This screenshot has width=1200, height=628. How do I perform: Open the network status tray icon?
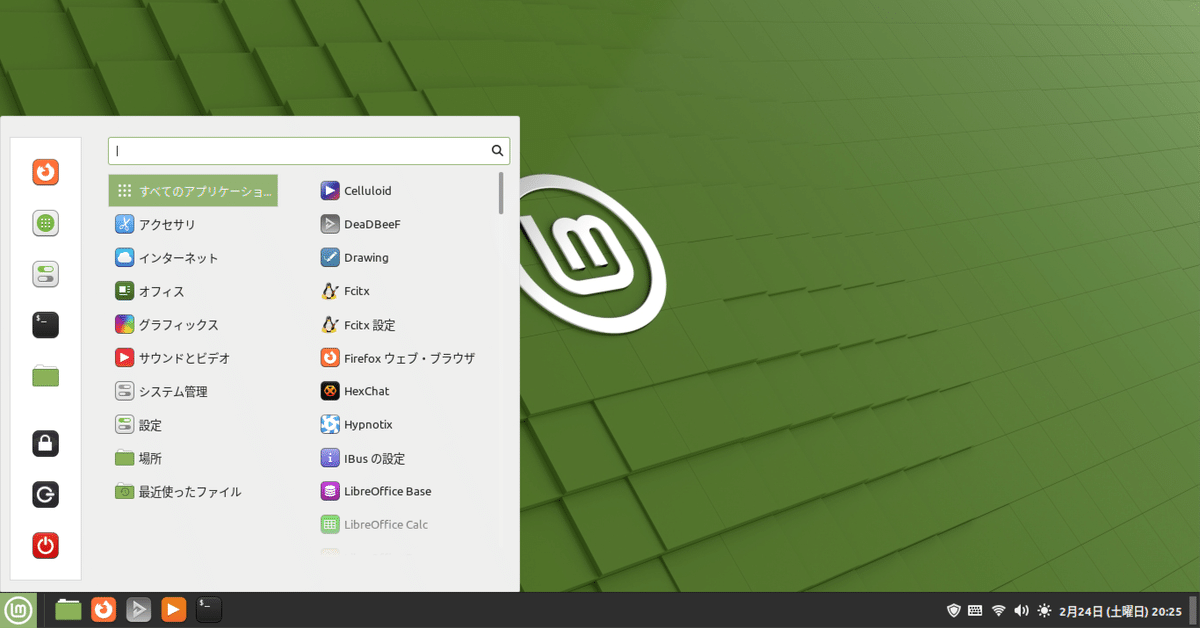[x=999, y=610]
